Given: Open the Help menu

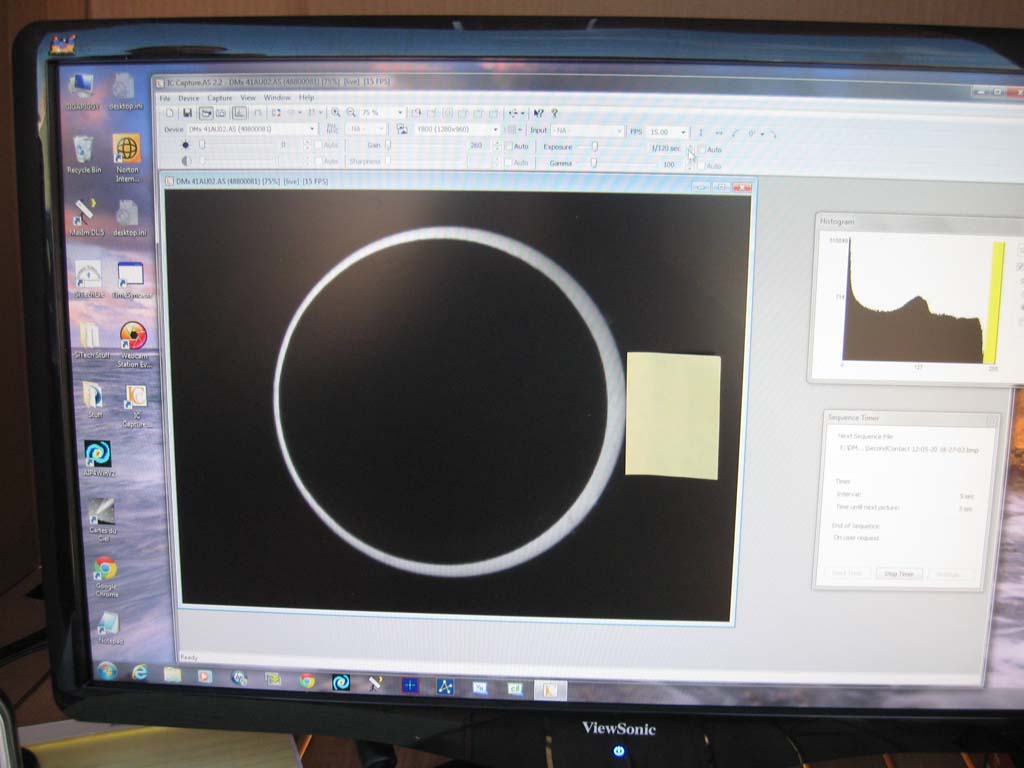Looking at the screenshot, I should 306,98.
